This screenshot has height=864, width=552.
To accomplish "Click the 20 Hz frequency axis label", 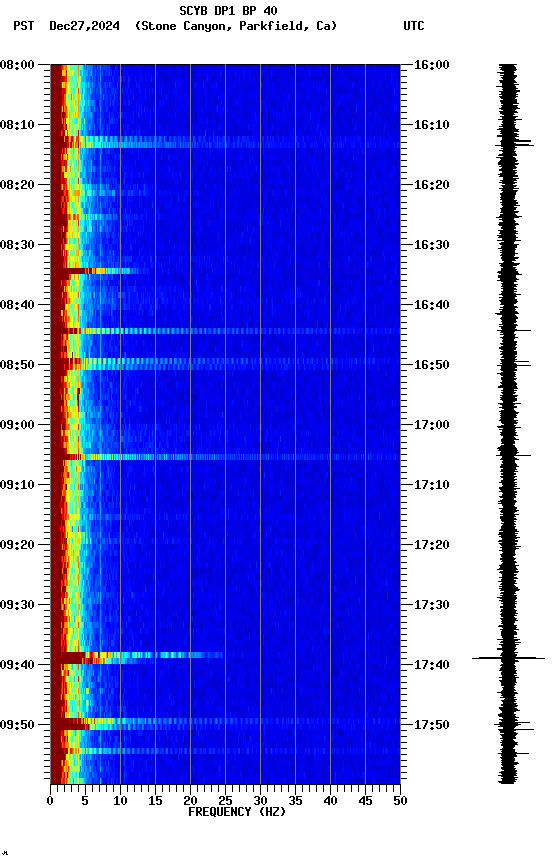I will (190, 801).
